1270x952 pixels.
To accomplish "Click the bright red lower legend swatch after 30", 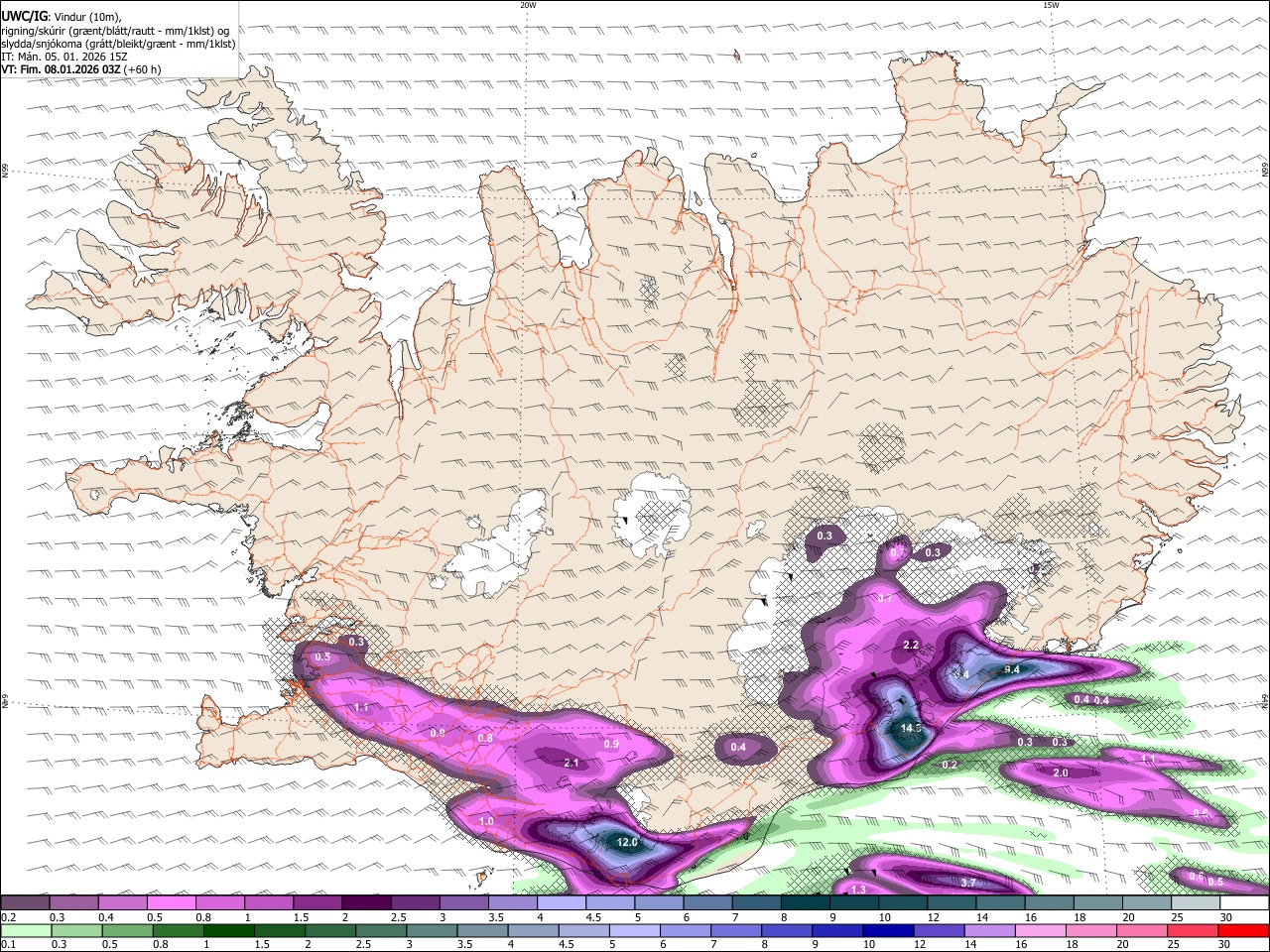I will point(1244,930).
